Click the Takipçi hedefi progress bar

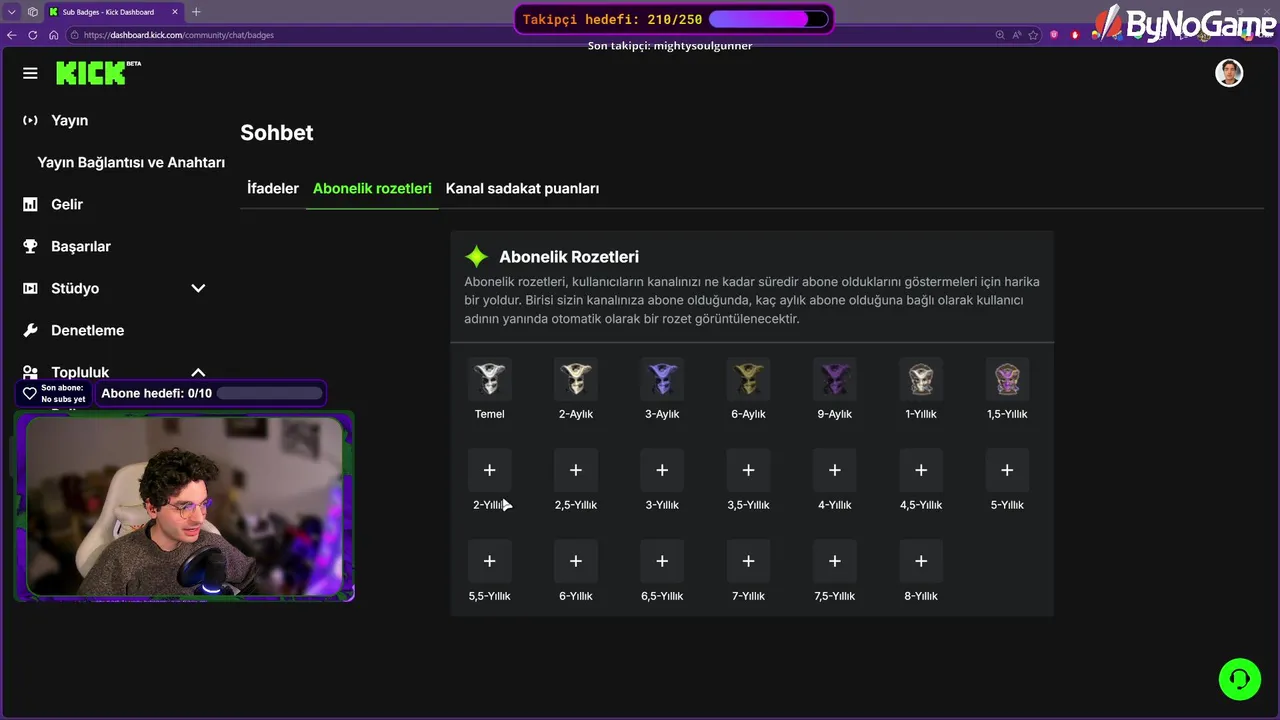tap(769, 19)
